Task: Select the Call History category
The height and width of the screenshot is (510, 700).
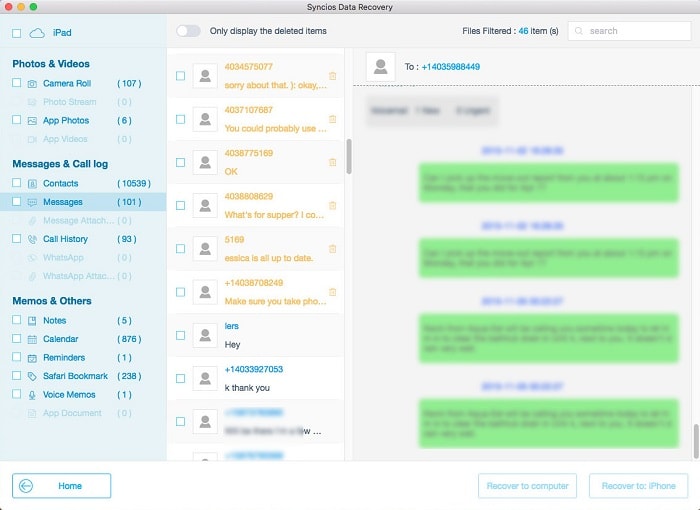Action: [65, 239]
